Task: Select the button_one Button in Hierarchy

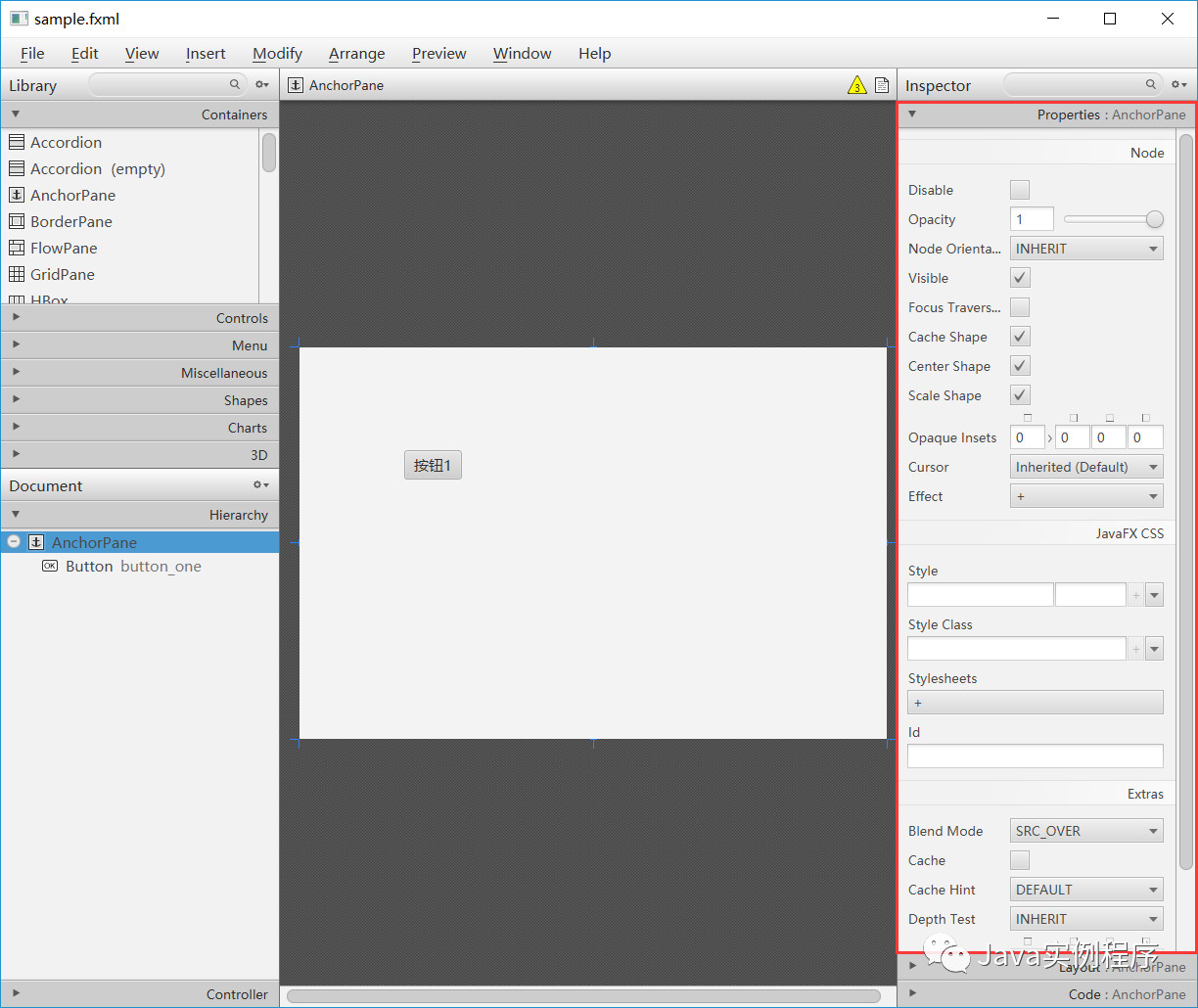Action: 132,566
